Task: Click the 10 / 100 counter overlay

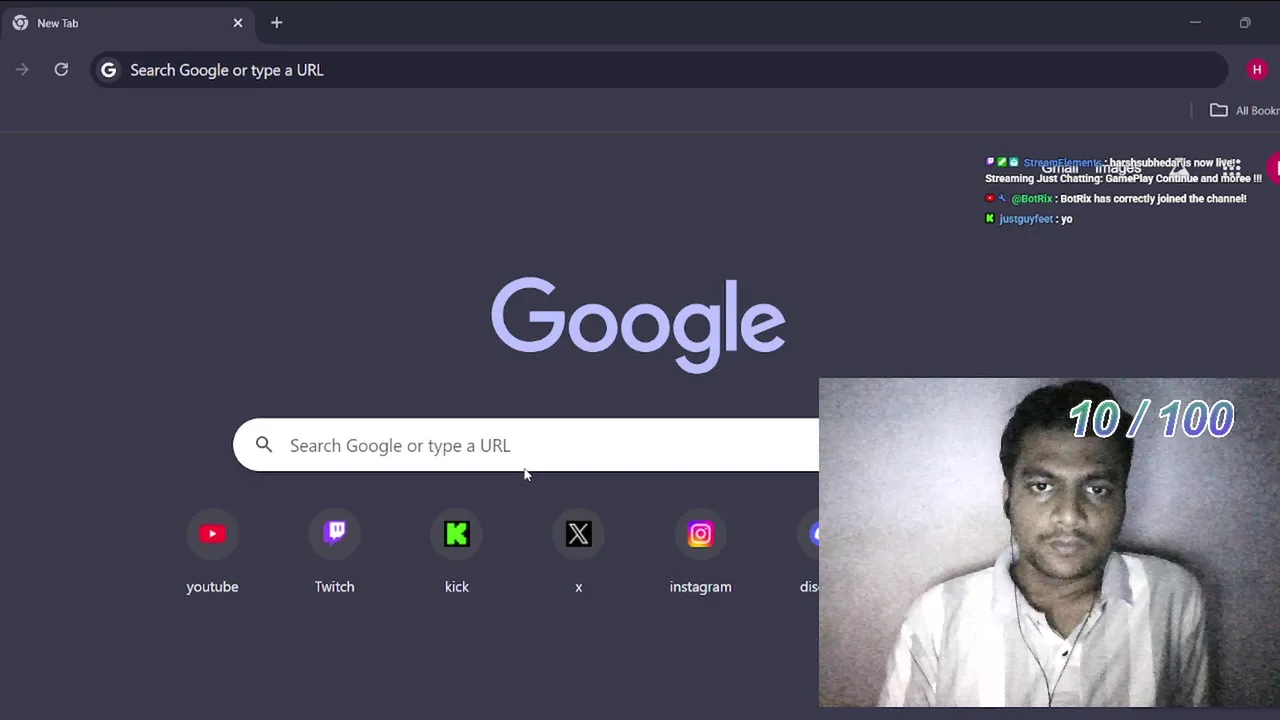Action: coord(1152,420)
